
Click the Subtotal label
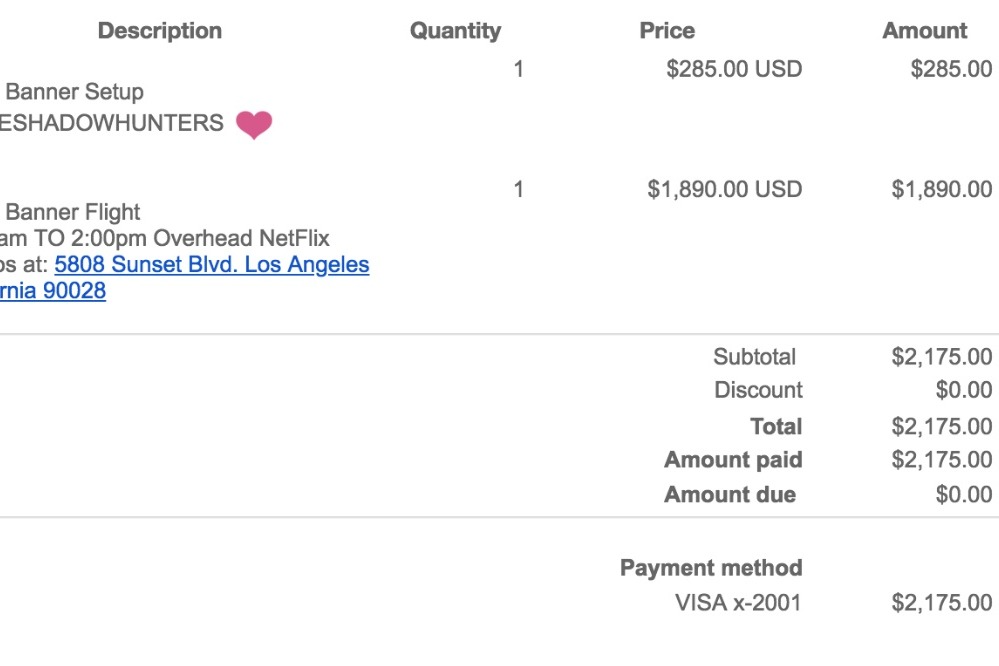(x=754, y=357)
